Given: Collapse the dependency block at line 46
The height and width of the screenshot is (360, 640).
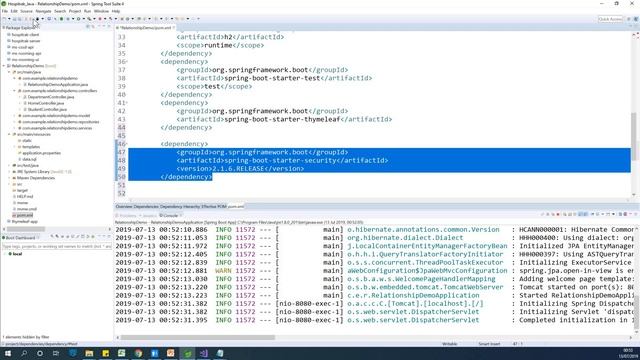Looking at the screenshot, I should point(127,144).
